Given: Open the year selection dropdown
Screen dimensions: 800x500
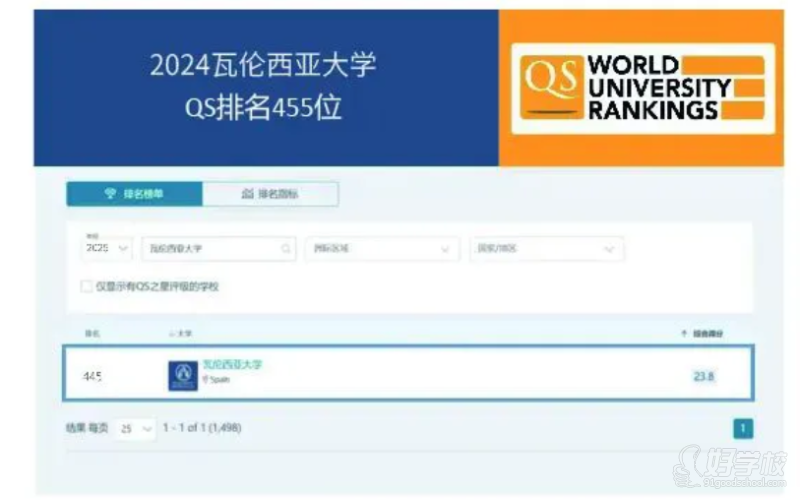Looking at the screenshot, I should 107,248.
